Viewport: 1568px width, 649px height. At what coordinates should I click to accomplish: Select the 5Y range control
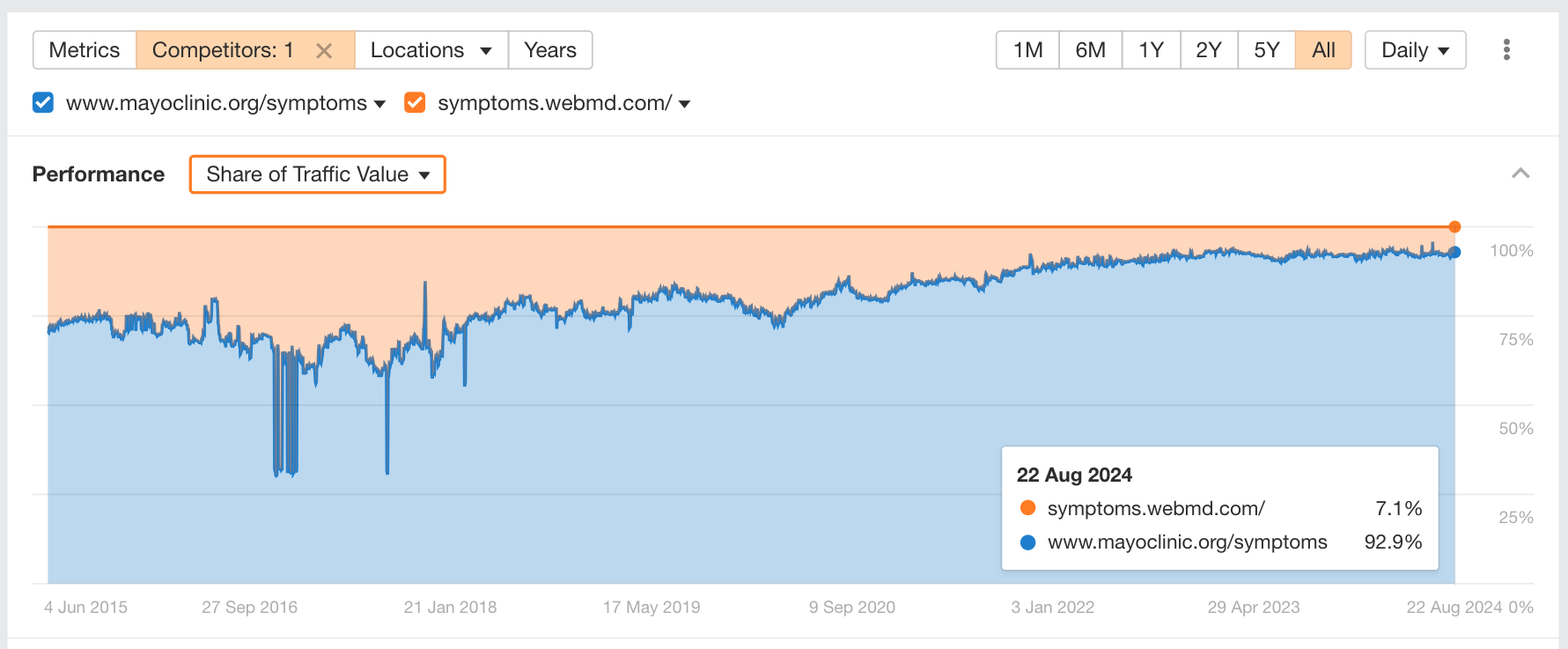pyautogui.click(x=1266, y=50)
